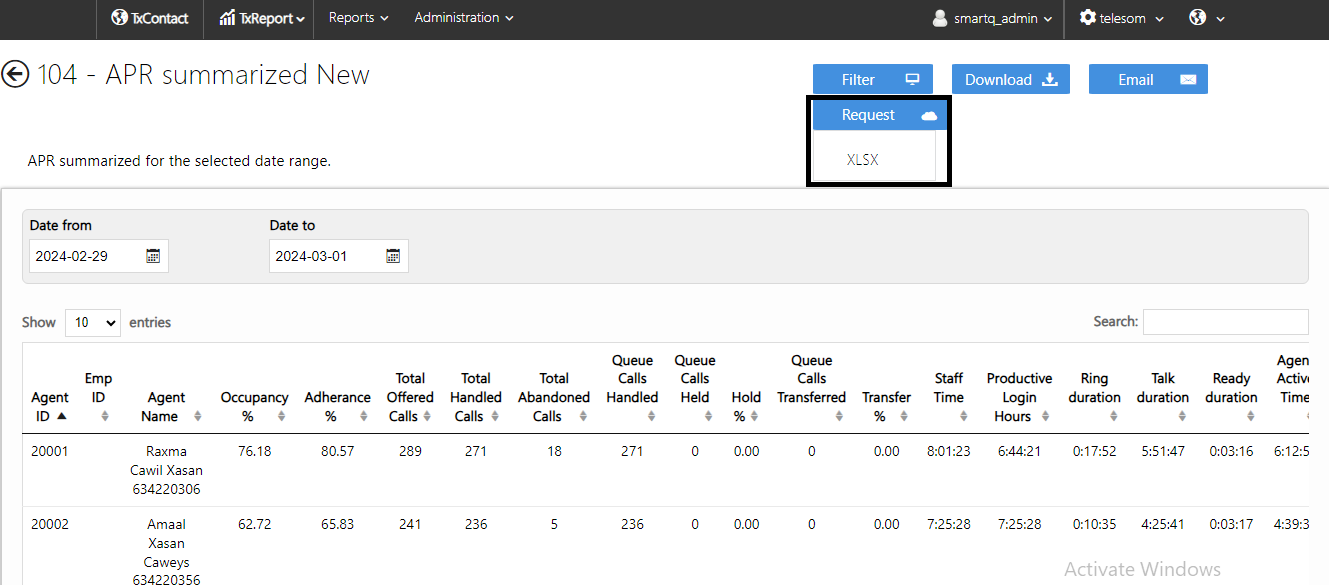Screen dimensions: 1329x585
Task: Click the report title text
Action: (204, 75)
